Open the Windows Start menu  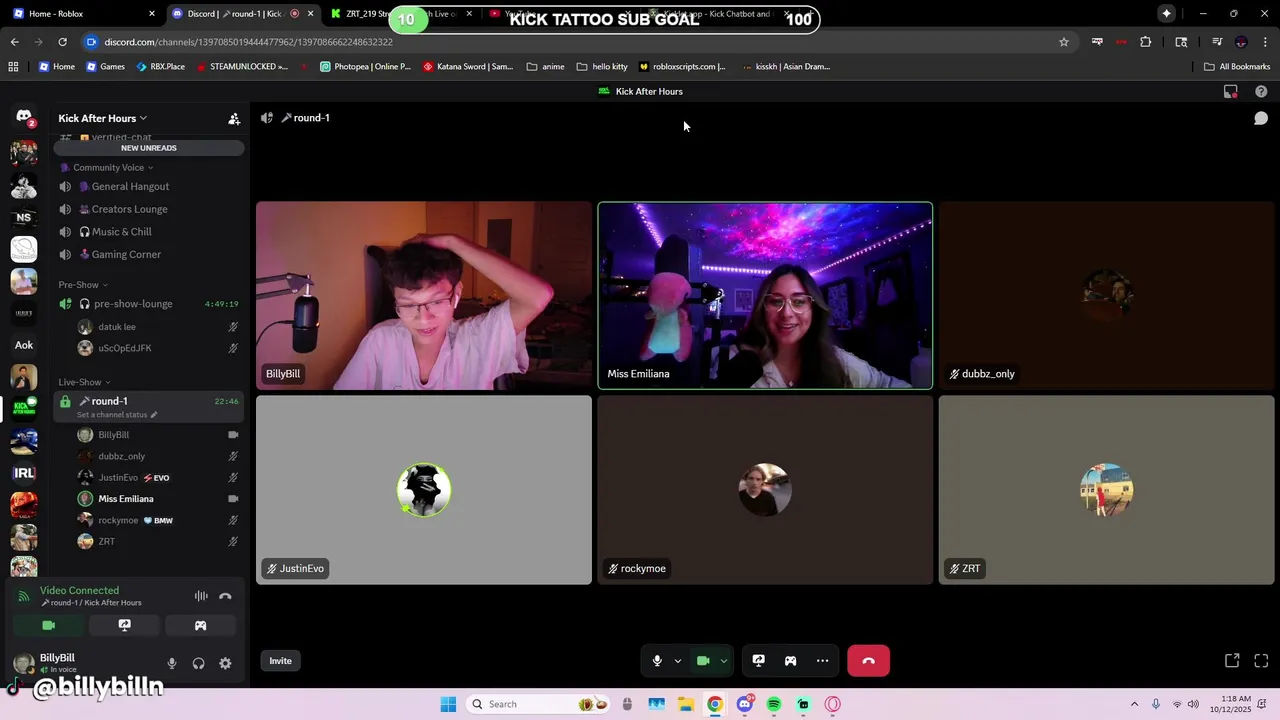point(448,704)
